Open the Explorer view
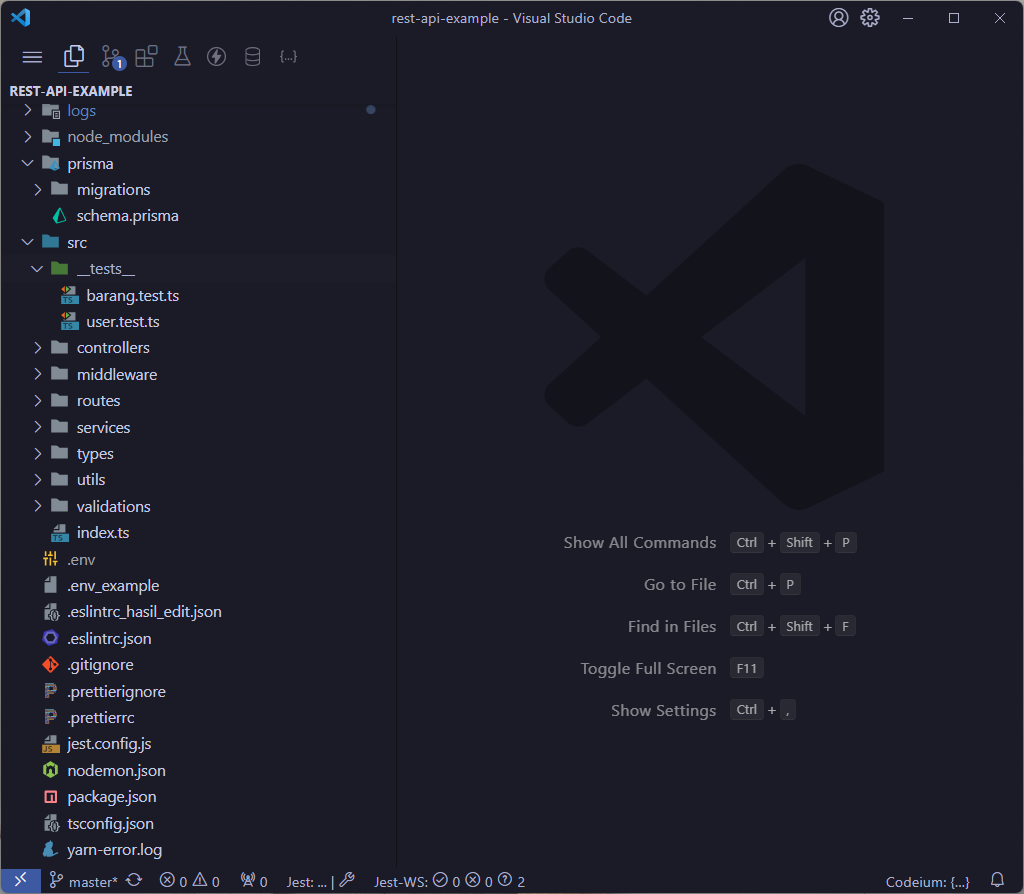Viewport: 1024px width, 894px height. tap(74, 57)
